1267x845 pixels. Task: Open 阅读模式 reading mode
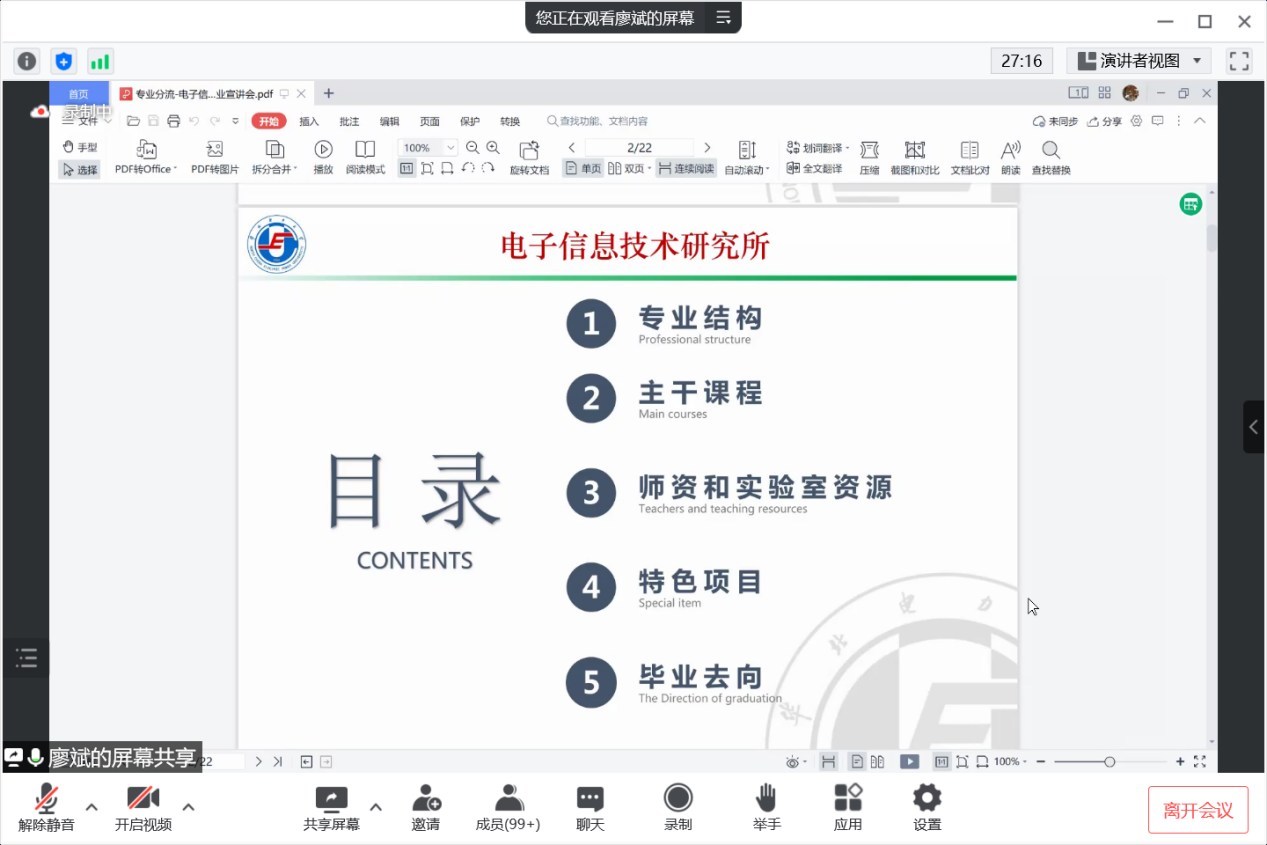pyautogui.click(x=365, y=150)
